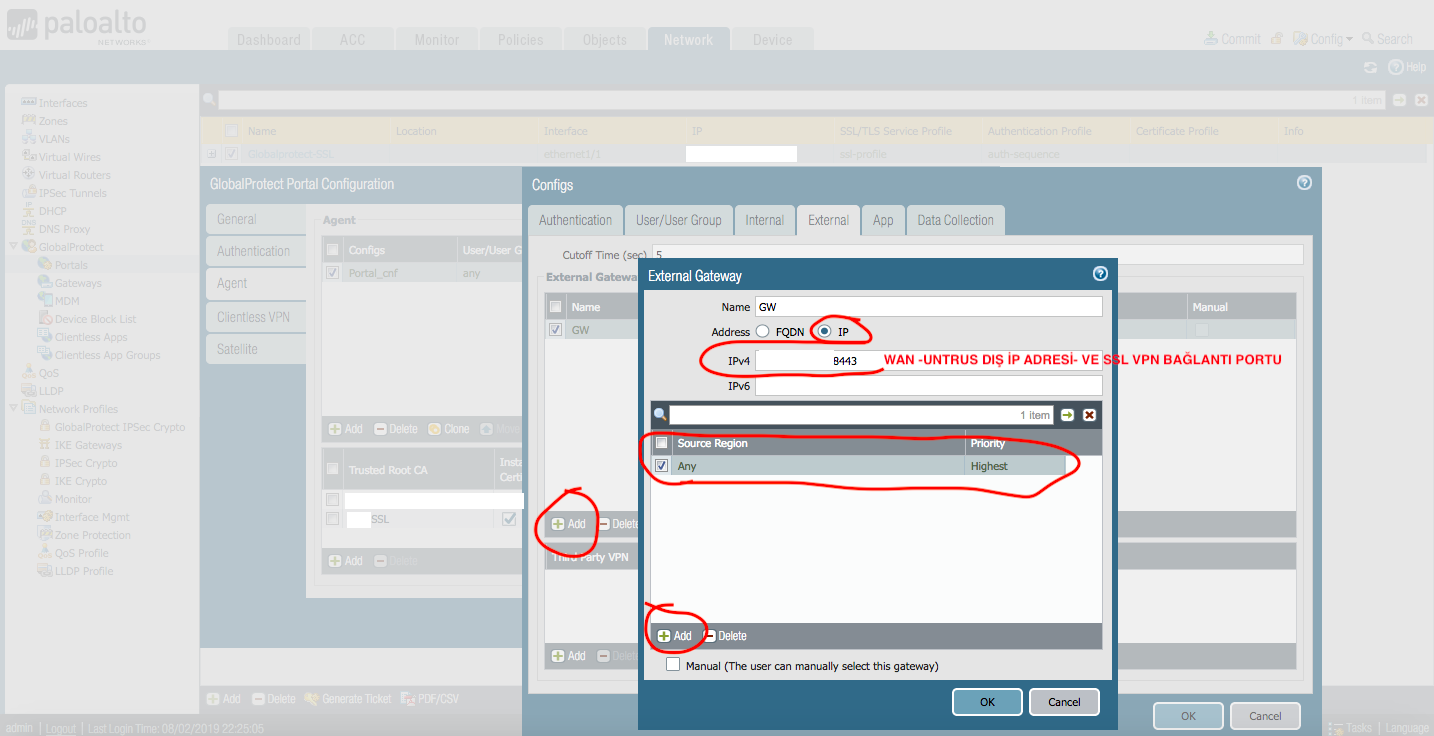Clear the source region search with red X
This screenshot has height=736, width=1434.
pyautogui.click(x=1089, y=415)
